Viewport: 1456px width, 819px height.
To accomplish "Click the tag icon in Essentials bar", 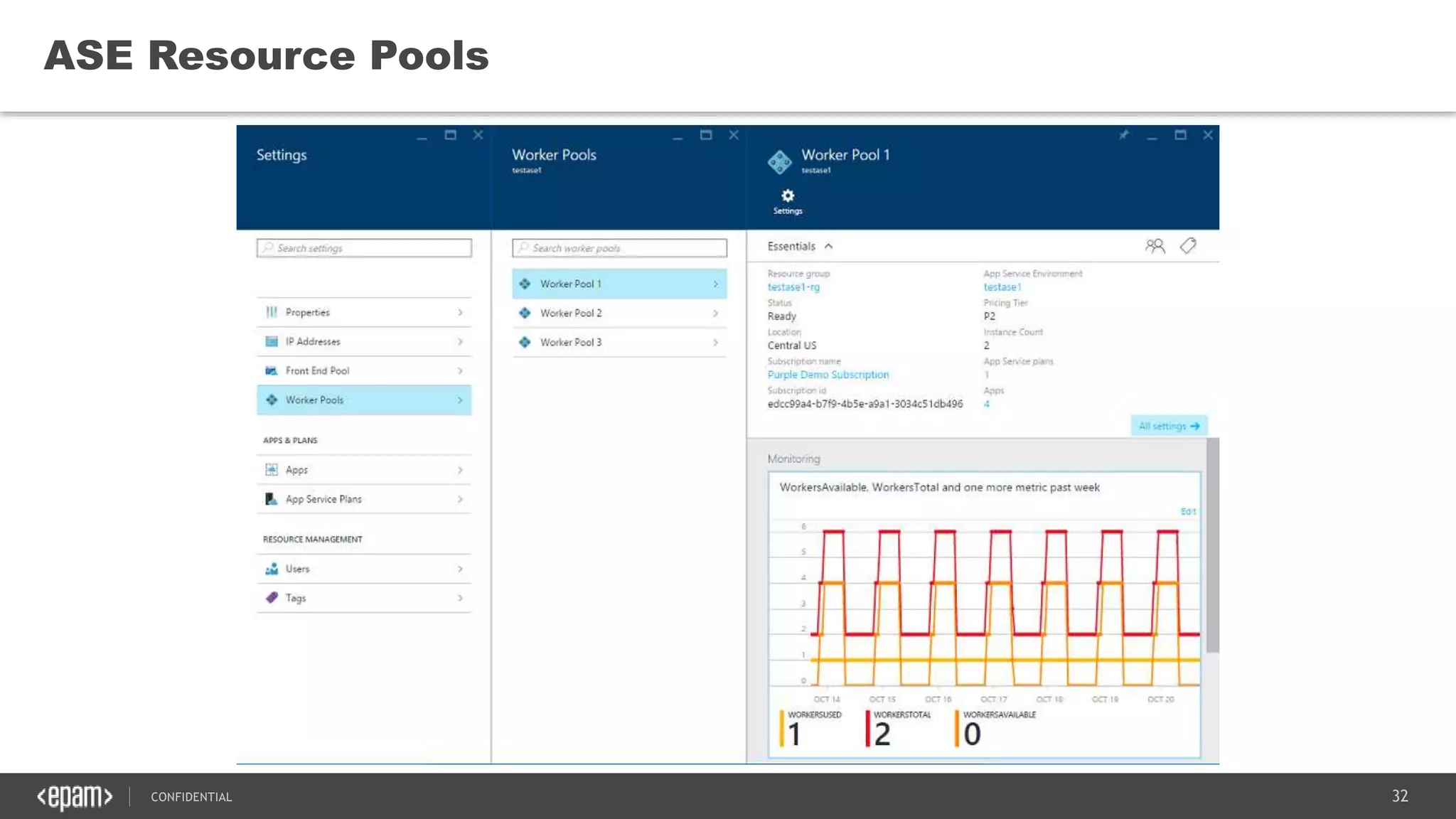I will pos(1188,246).
